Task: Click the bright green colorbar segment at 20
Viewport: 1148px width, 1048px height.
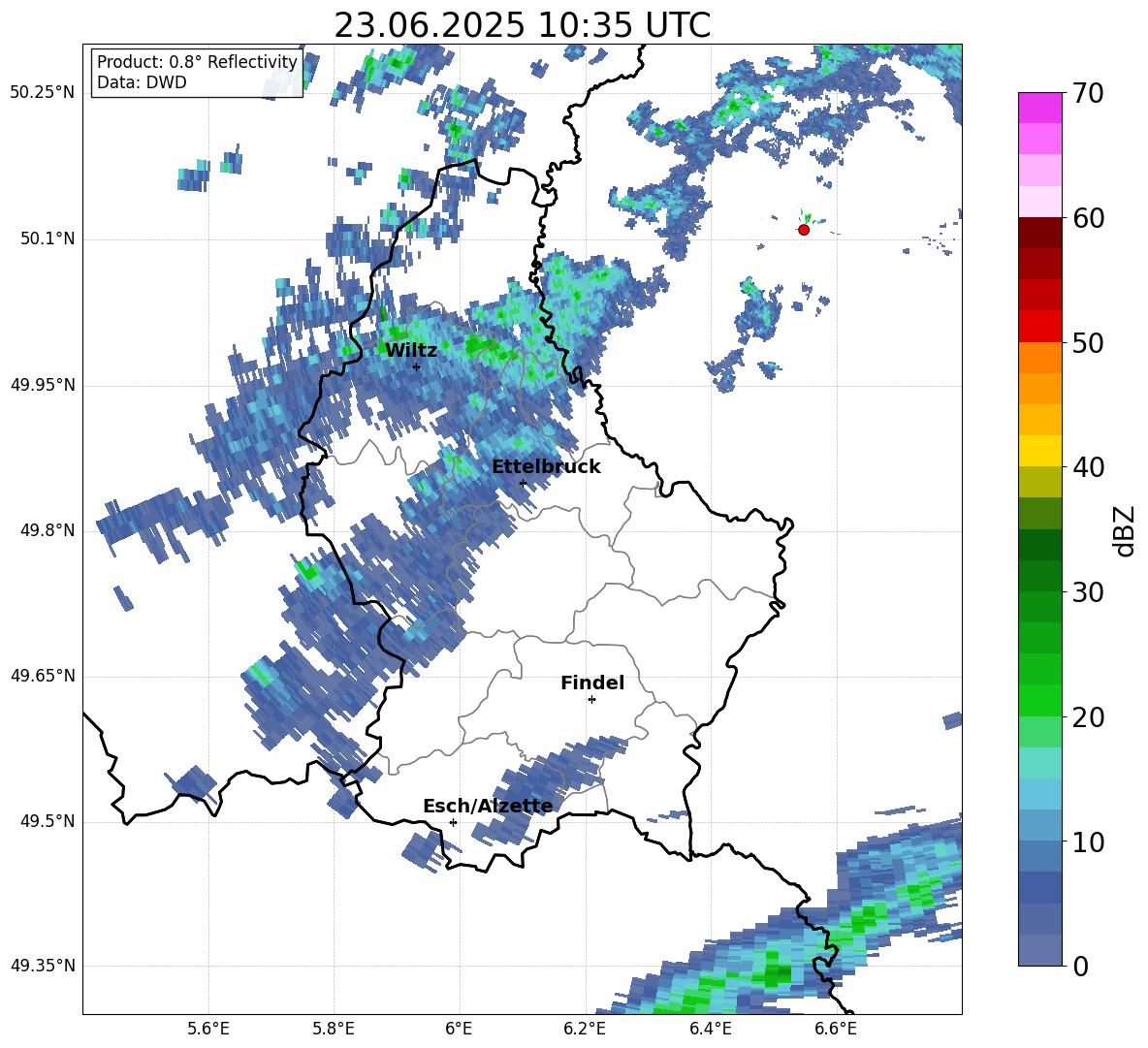Action: 1039,700
